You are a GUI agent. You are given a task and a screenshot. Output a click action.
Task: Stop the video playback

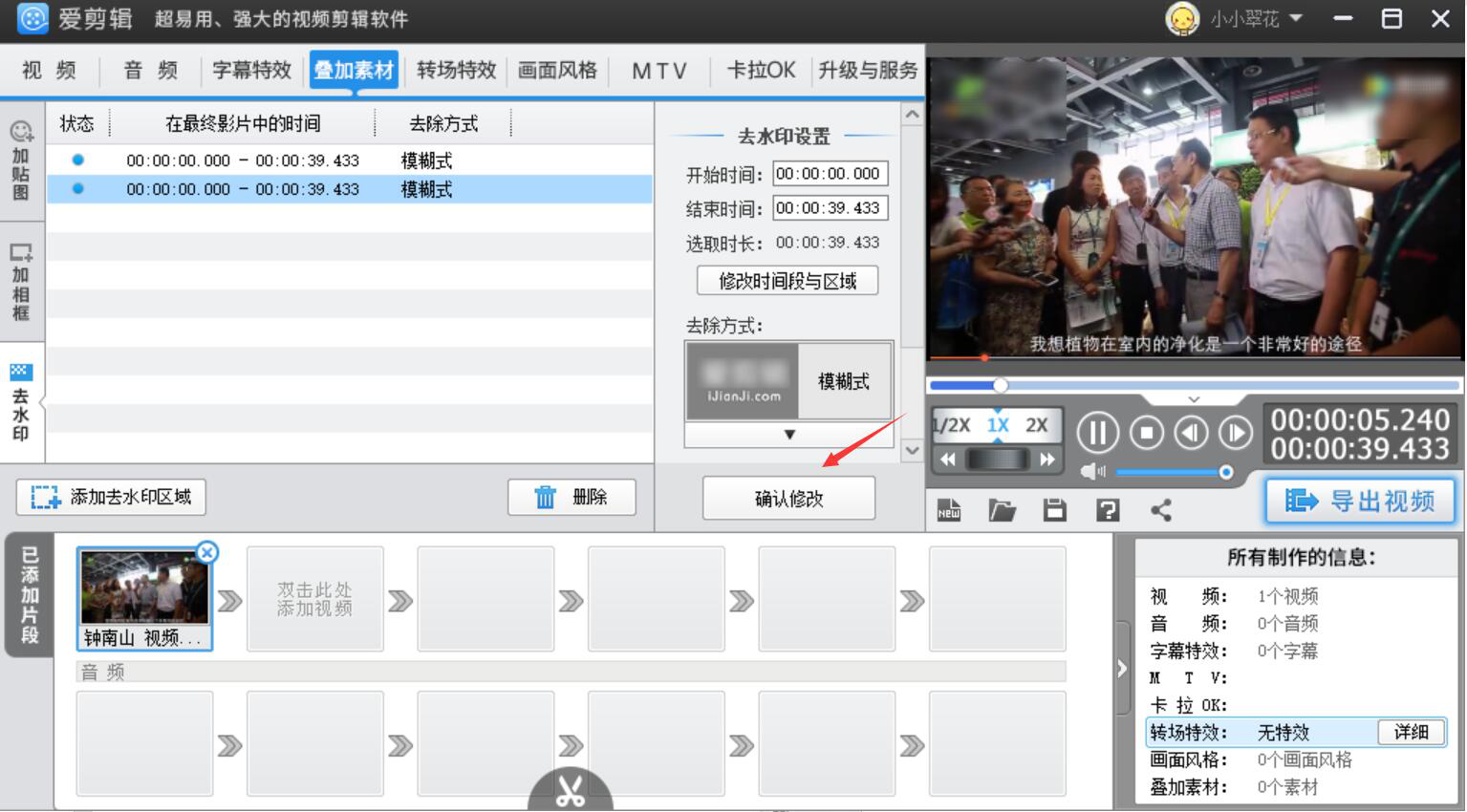(1146, 434)
